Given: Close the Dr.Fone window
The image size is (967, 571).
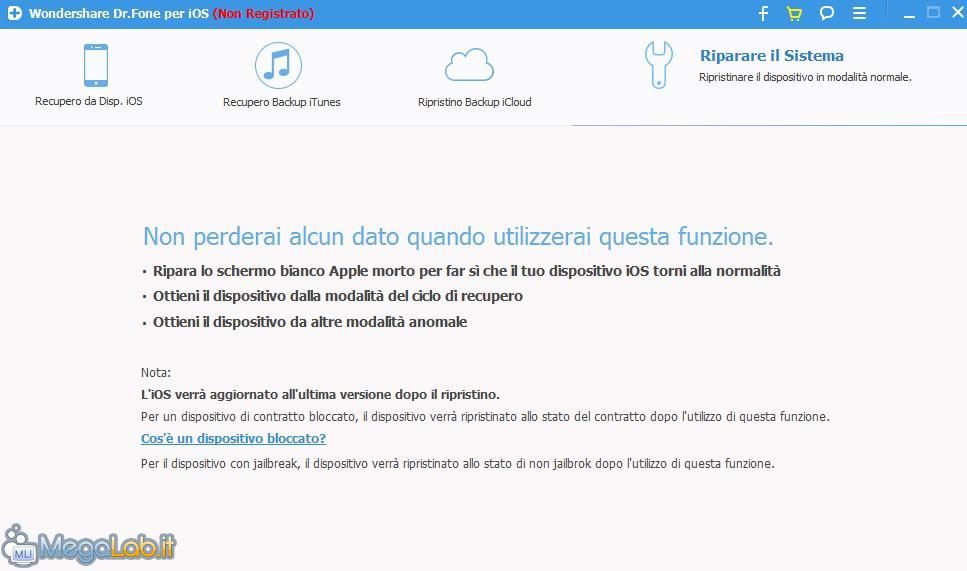Looking at the screenshot, I should pos(958,12).
